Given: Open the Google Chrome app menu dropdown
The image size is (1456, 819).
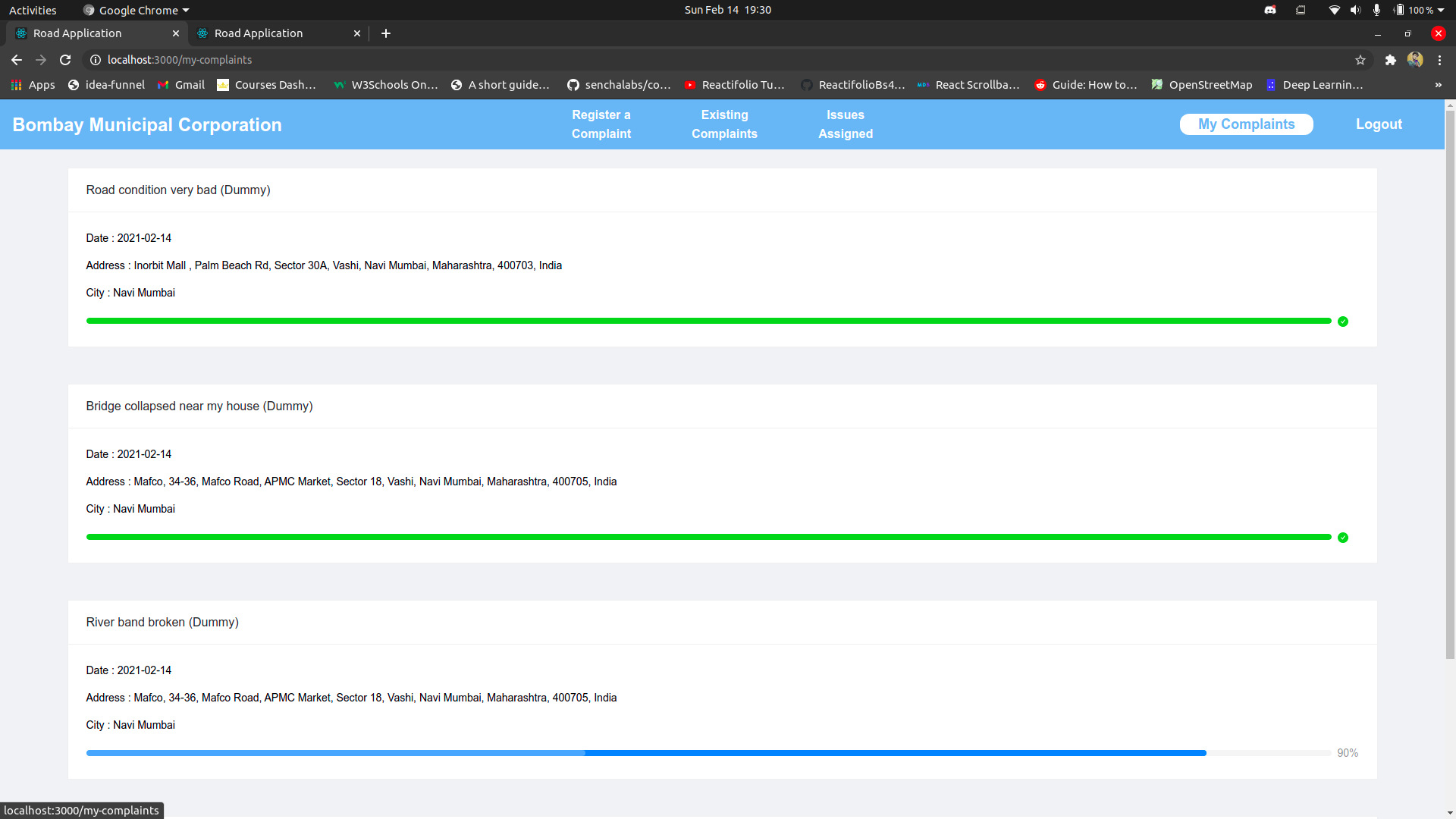Looking at the screenshot, I should pos(136,10).
